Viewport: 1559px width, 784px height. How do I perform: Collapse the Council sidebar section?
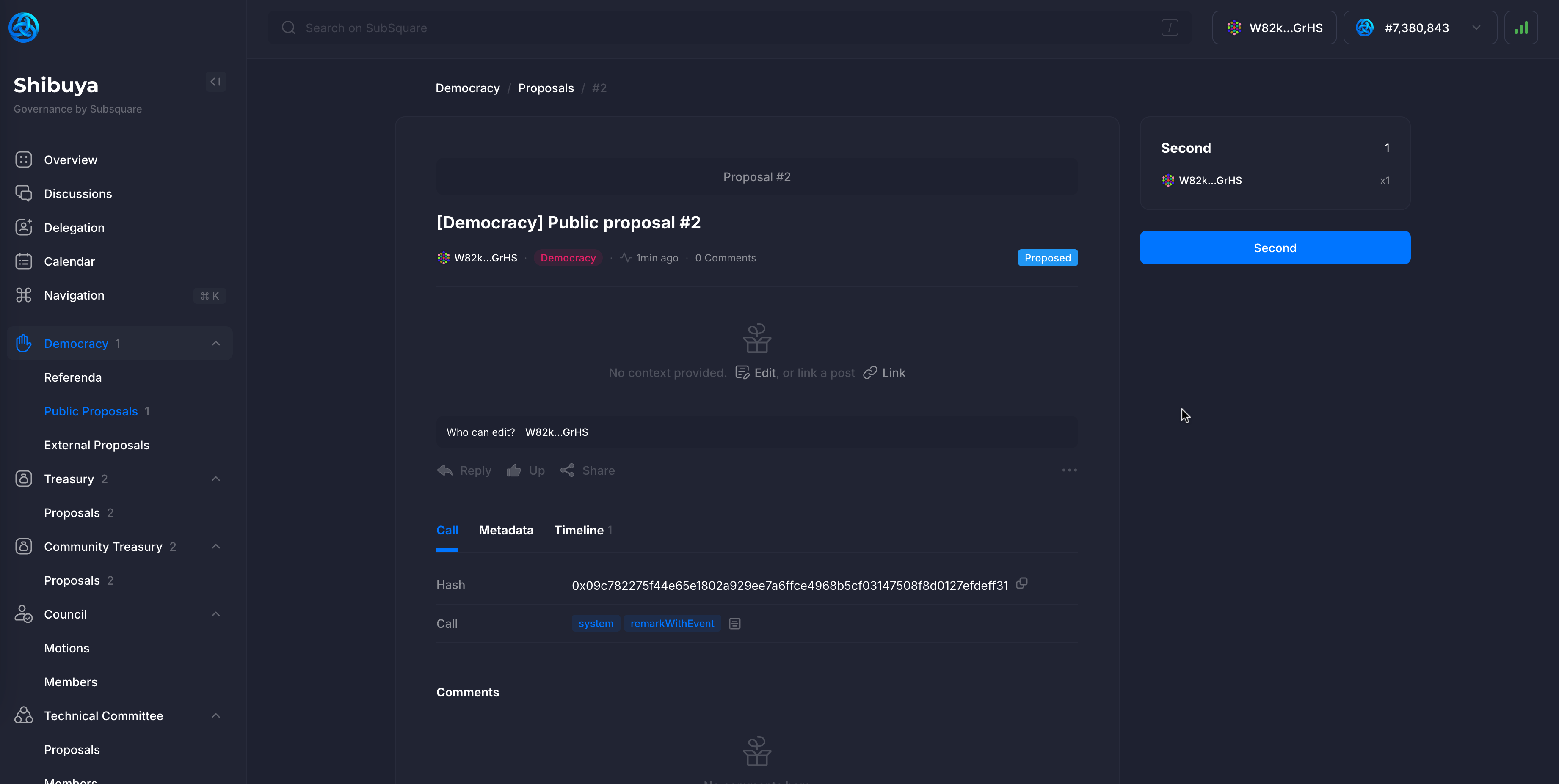tap(216, 615)
